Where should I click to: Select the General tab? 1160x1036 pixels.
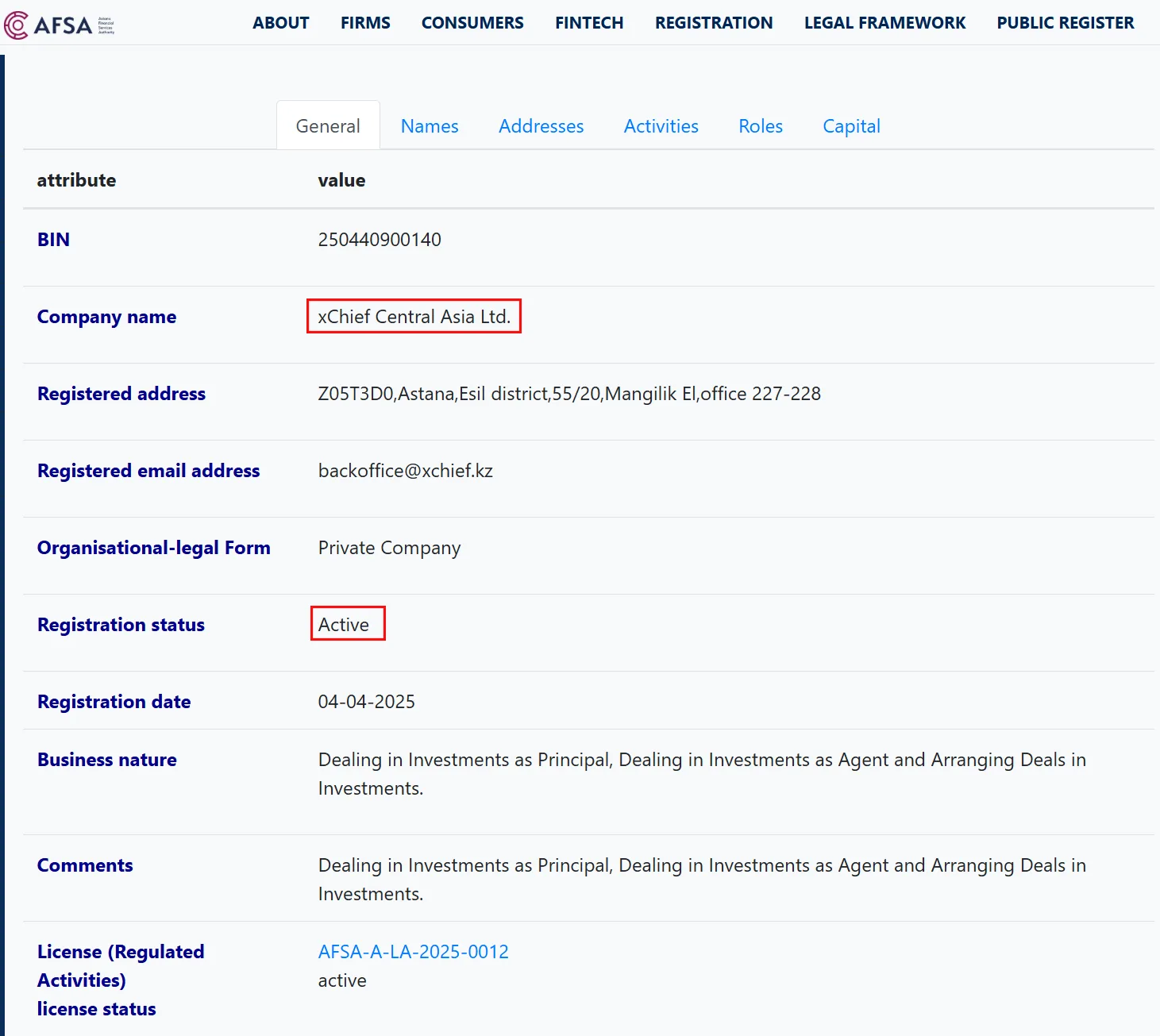(328, 125)
